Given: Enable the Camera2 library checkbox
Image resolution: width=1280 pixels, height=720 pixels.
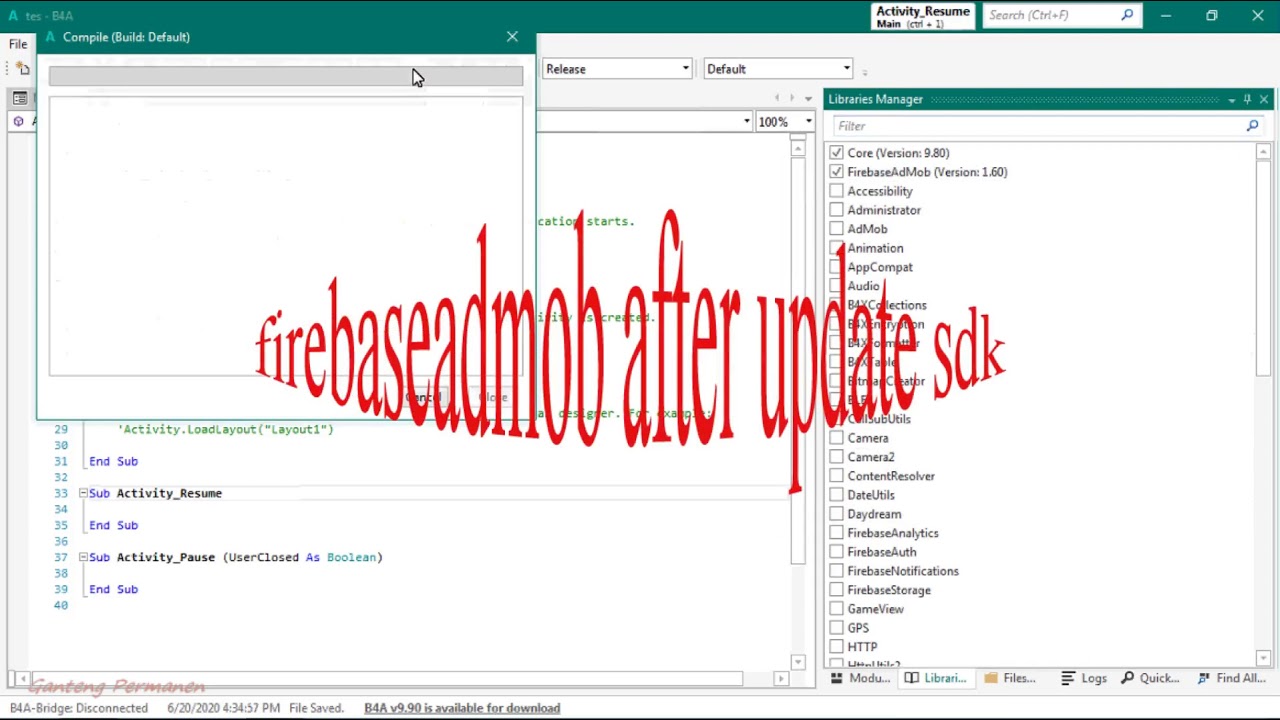Looking at the screenshot, I should [x=836, y=457].
